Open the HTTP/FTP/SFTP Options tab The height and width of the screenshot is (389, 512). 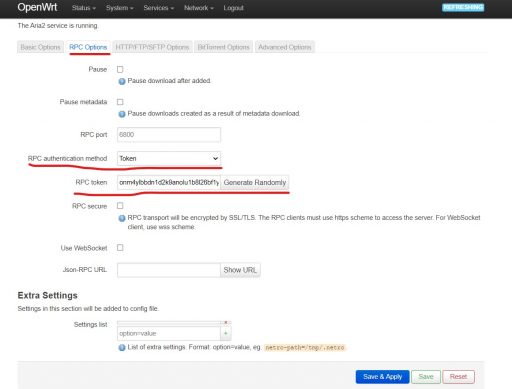pyautogui.click(x=152, y=47)
